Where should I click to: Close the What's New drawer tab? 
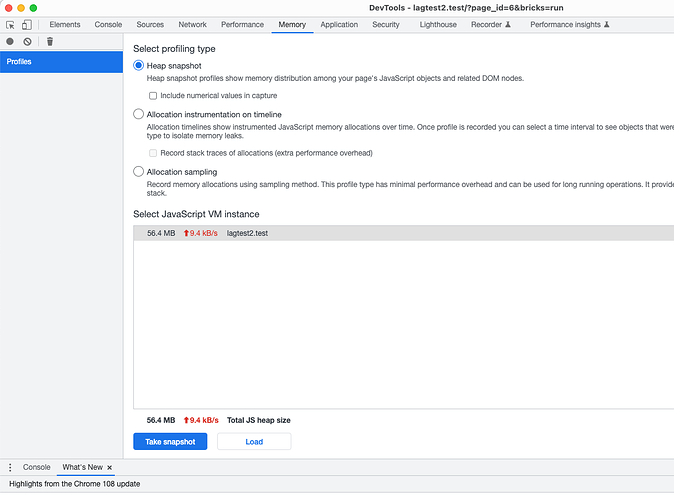(x=111, y=467)
